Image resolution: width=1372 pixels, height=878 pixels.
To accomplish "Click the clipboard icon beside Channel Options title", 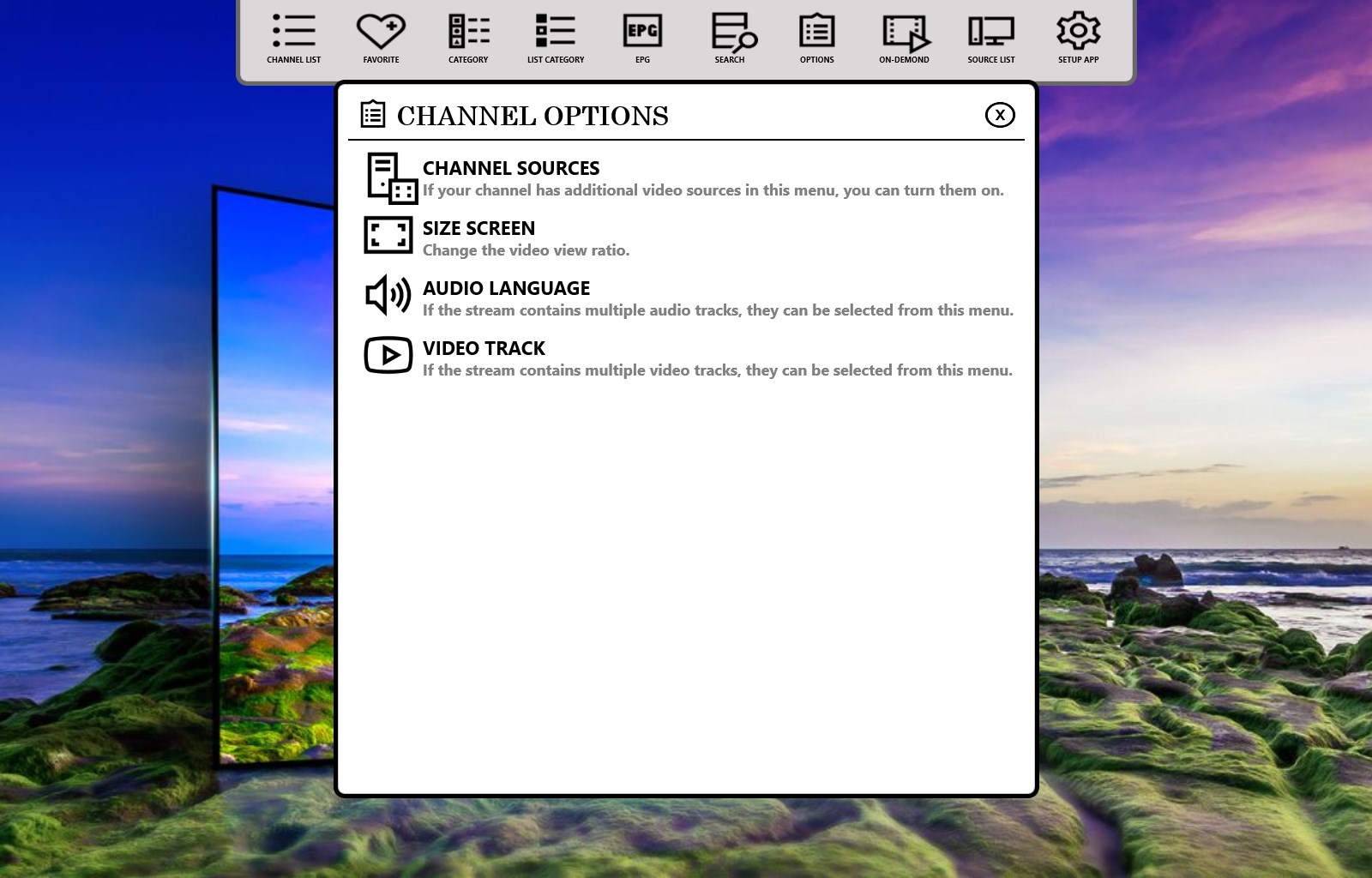I will (x=373, y=114).
